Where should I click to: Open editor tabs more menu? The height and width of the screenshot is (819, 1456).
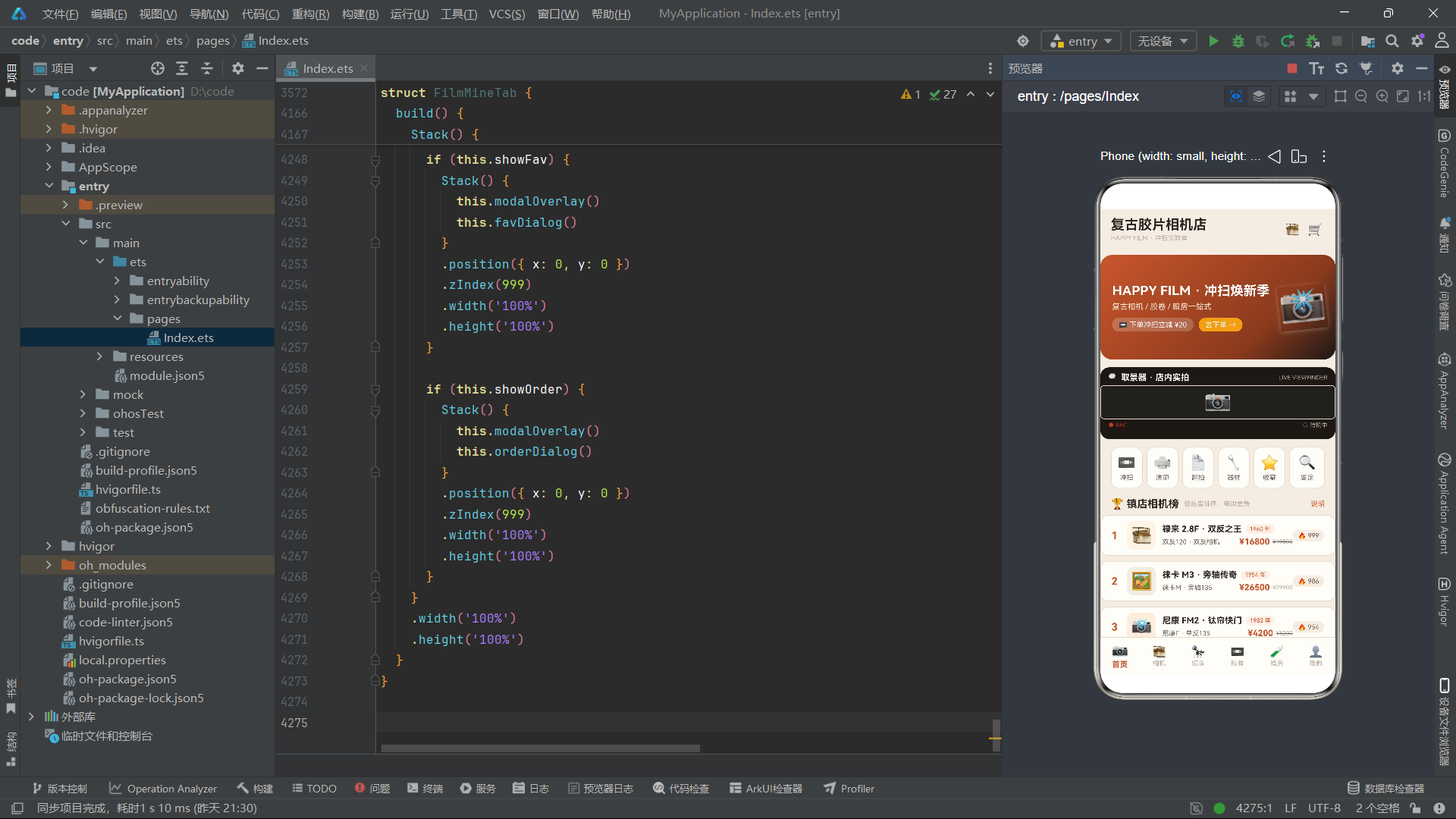pos(990,68)
